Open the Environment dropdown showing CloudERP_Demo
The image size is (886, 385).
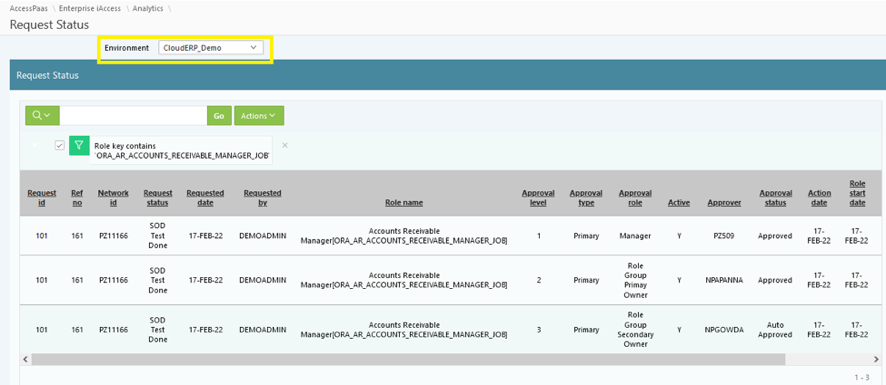tap(211, 48)
